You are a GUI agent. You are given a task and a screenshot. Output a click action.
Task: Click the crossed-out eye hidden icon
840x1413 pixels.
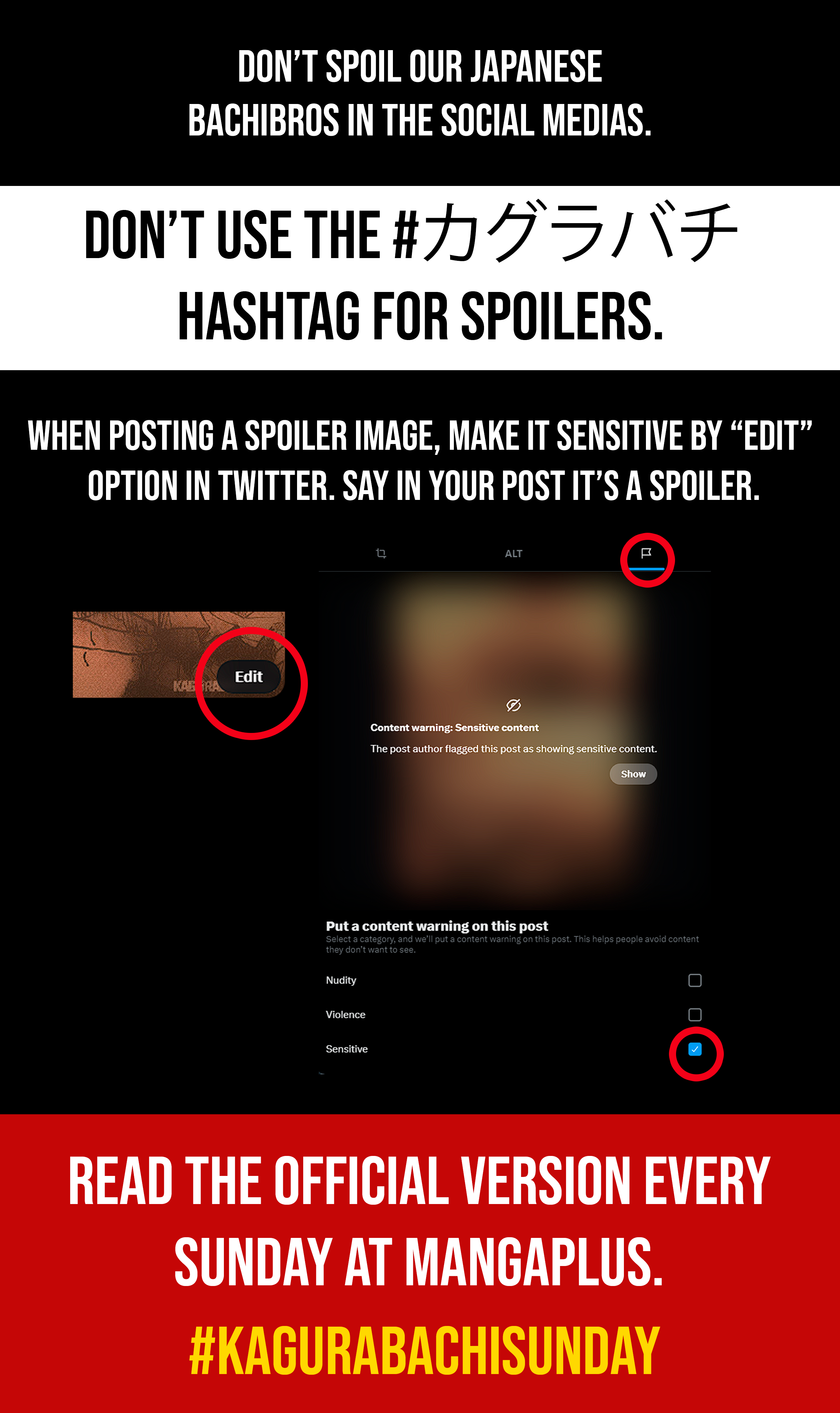(x=513, y=705)
